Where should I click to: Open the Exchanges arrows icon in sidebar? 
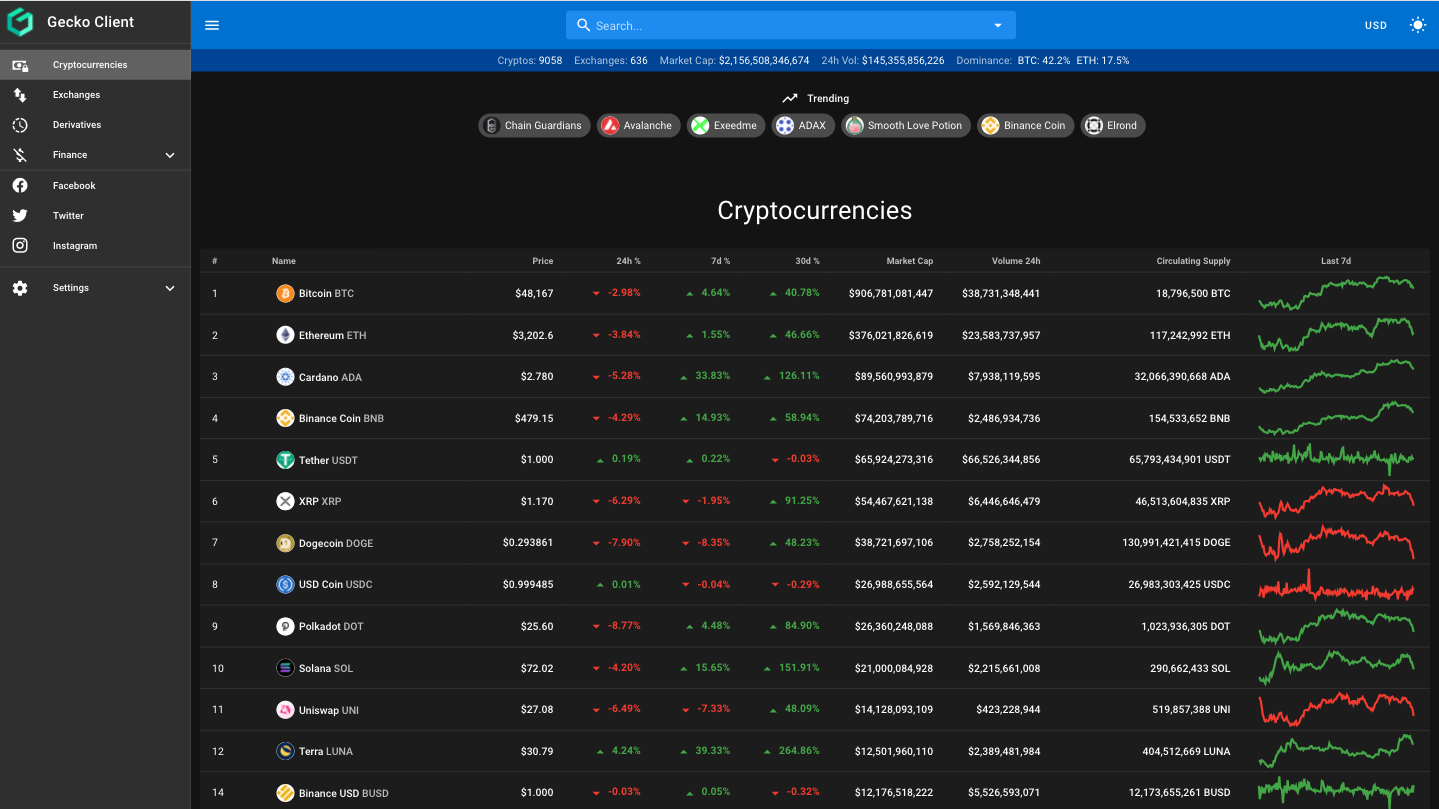click(x=20, y=95)
